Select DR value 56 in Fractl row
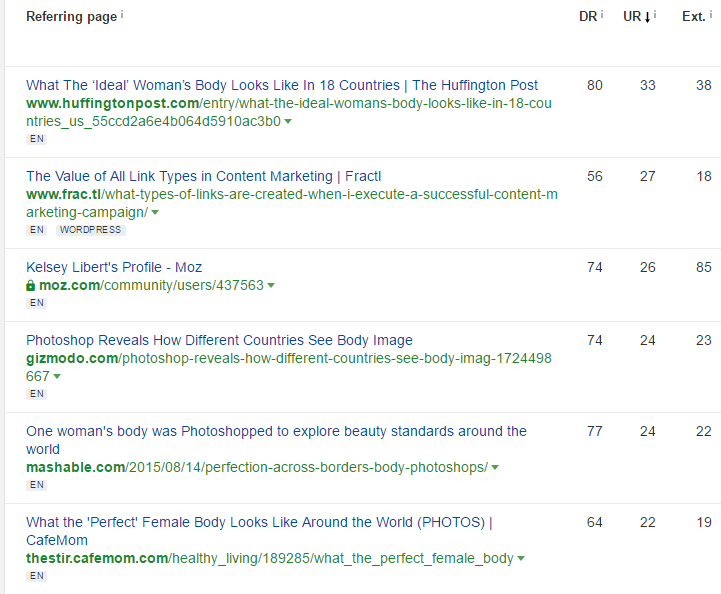 click(x=595, y=176)
